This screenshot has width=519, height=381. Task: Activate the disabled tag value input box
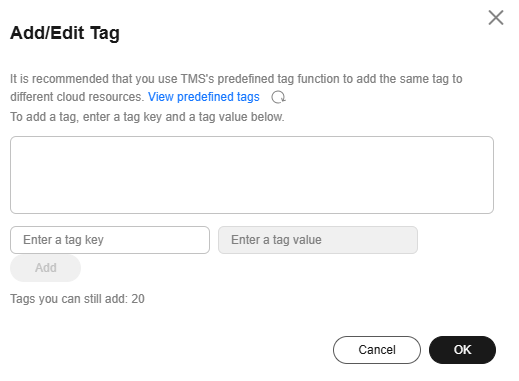[x=318, y=240]
